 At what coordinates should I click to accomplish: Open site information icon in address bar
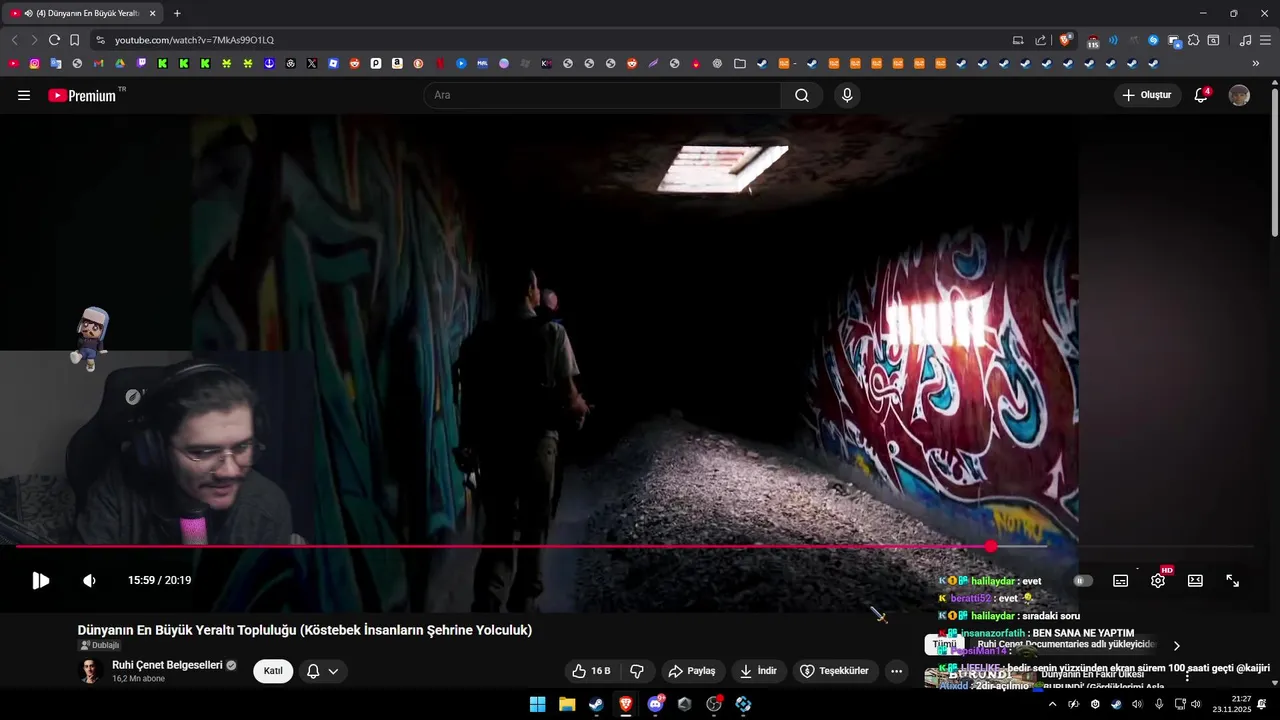pyautogui.click(x=100, y=40)
